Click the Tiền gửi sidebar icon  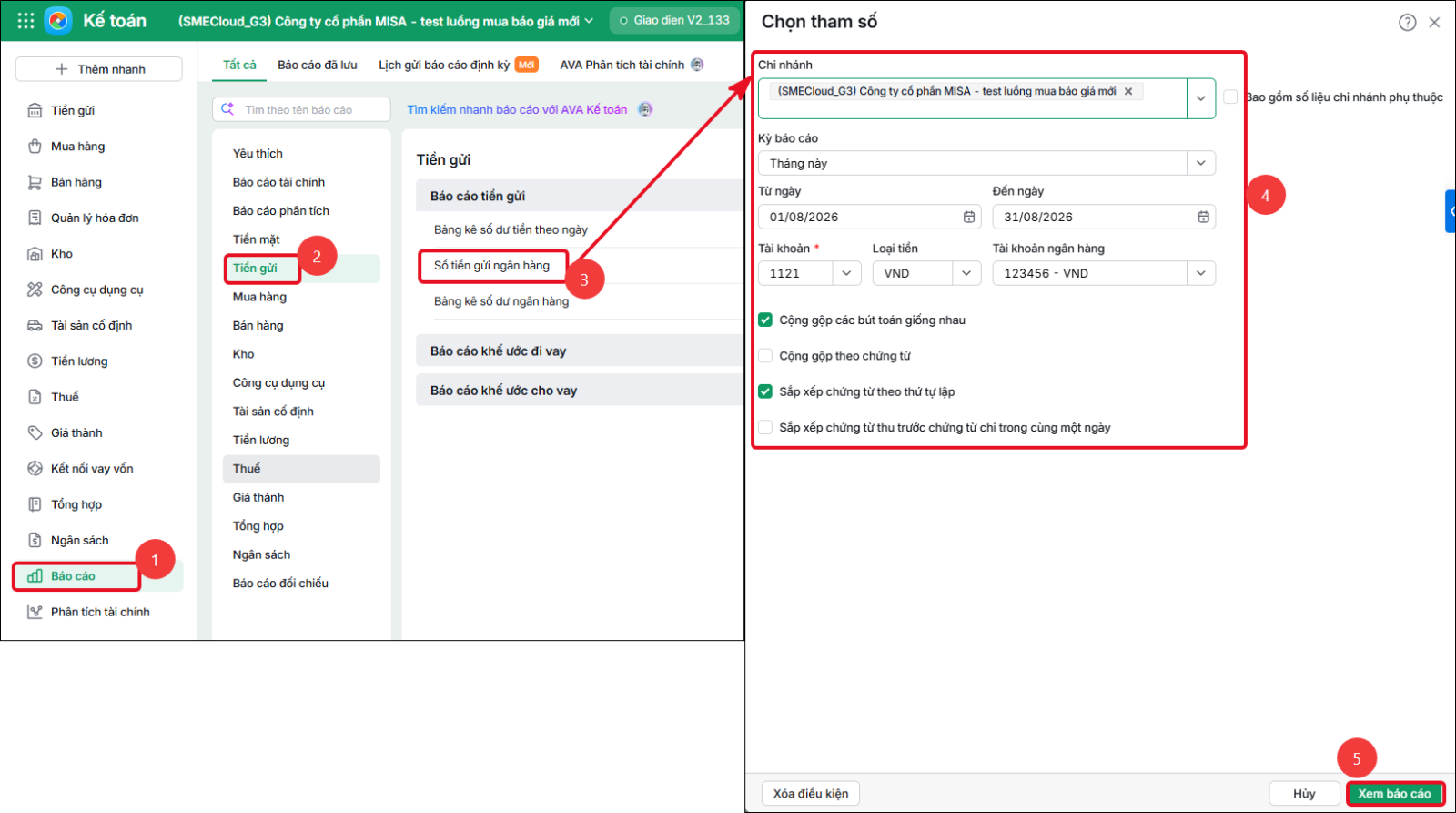[x=35, y=110]
